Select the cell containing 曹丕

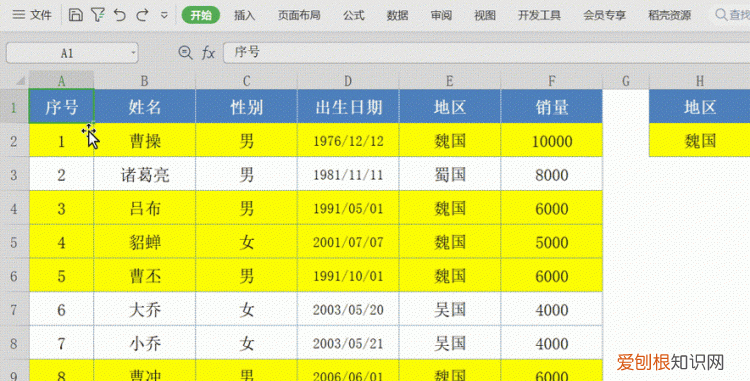[x=144, y=276]
